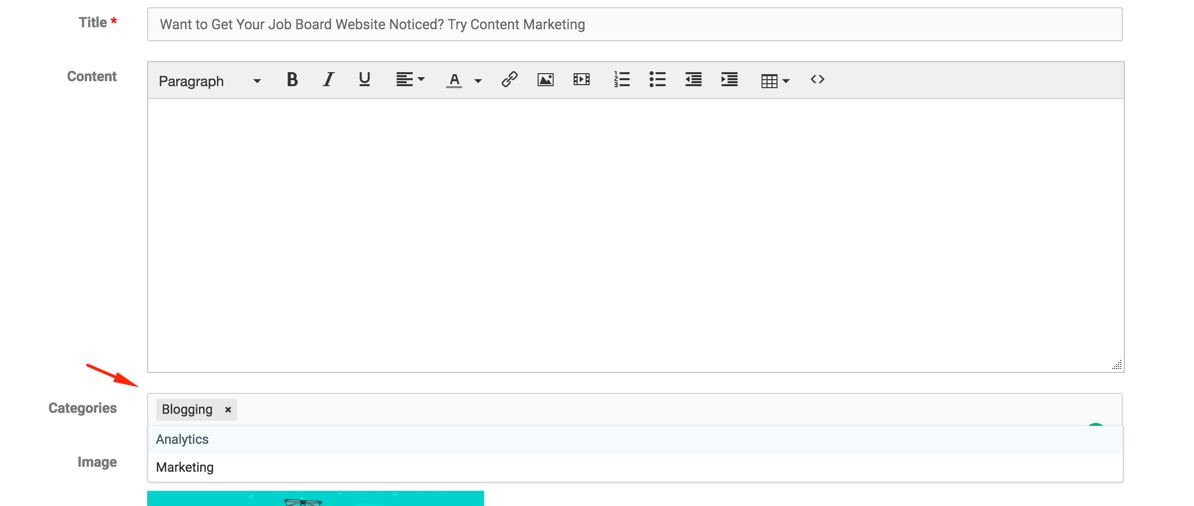Open the Paragraph format dropdown

(209, 81)
